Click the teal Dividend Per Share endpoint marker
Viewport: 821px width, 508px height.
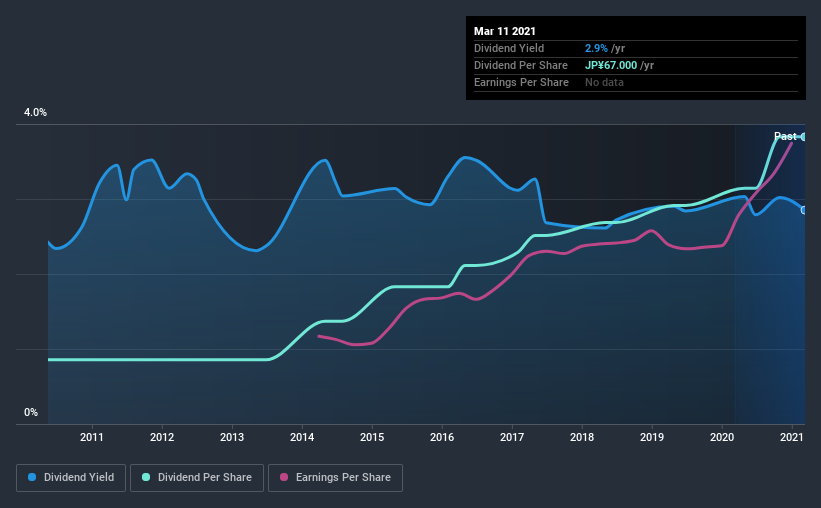[x=804, y=137]
